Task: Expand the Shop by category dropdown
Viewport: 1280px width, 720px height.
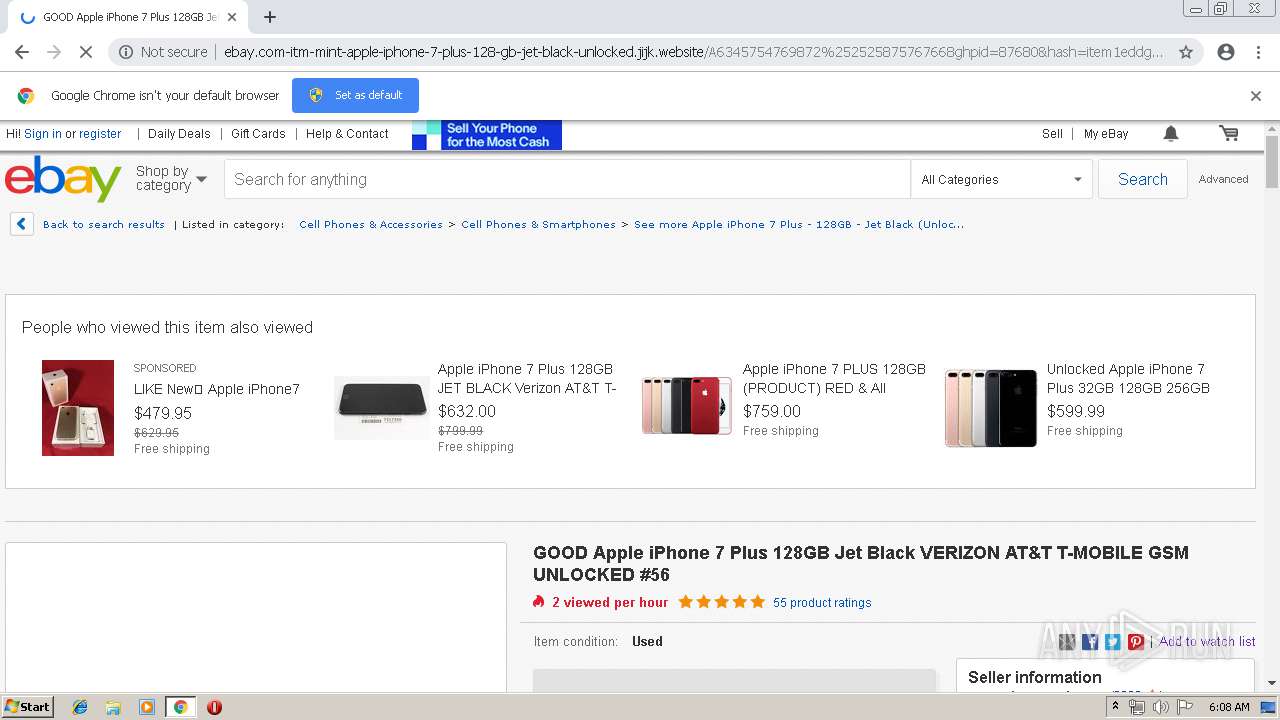Action: pyautogui.click(x=171, y=178)
